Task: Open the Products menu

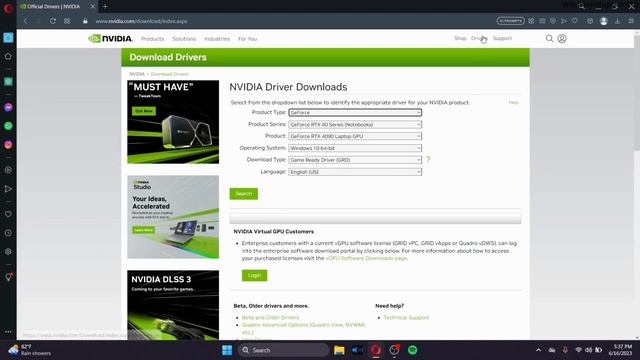Action: [153, 39]
